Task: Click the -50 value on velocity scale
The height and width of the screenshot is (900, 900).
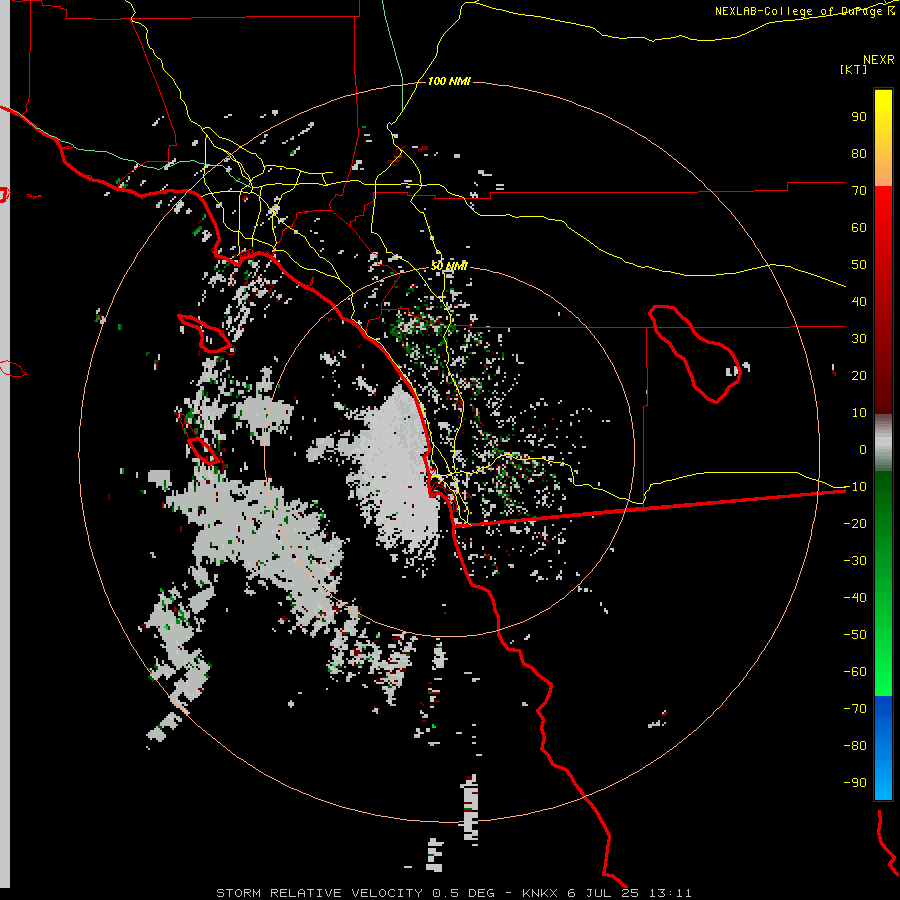Action: [855, 635]
